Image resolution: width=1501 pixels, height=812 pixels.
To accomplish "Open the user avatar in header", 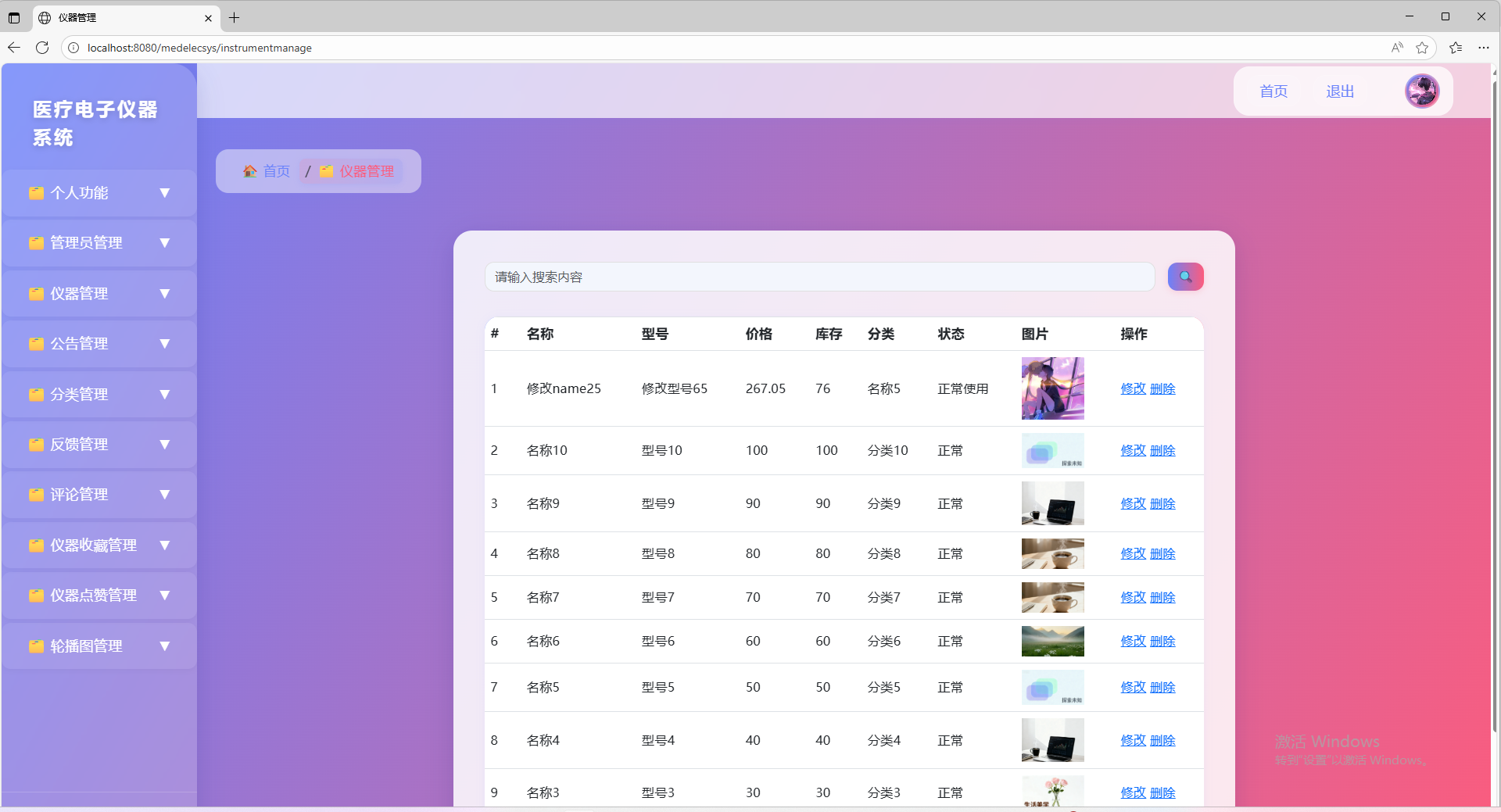I will pos(1422,91).
